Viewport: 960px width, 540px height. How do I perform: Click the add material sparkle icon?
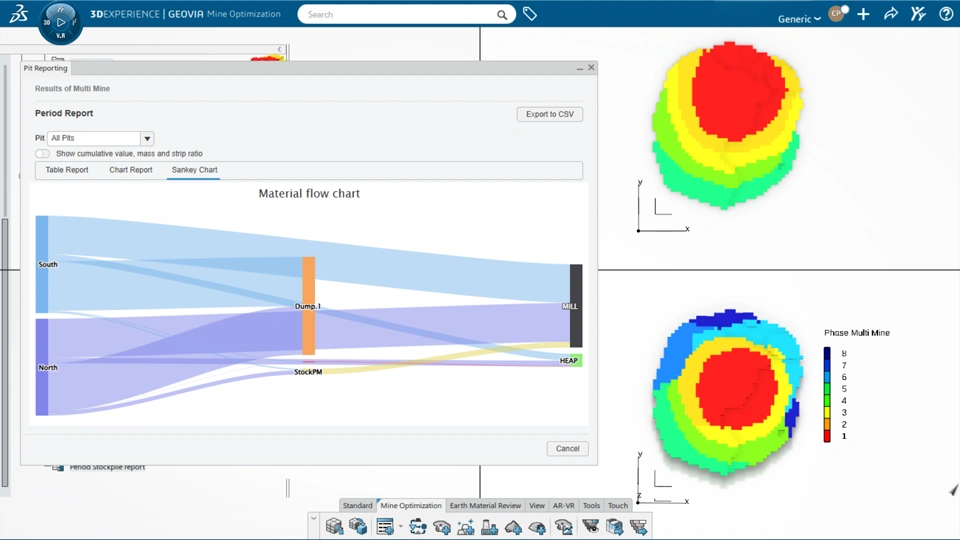point(465,527)
